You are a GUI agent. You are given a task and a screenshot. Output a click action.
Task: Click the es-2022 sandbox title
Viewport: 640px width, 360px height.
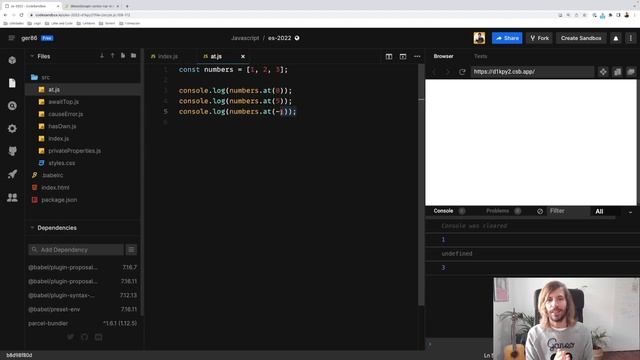(x=280, y=38)
